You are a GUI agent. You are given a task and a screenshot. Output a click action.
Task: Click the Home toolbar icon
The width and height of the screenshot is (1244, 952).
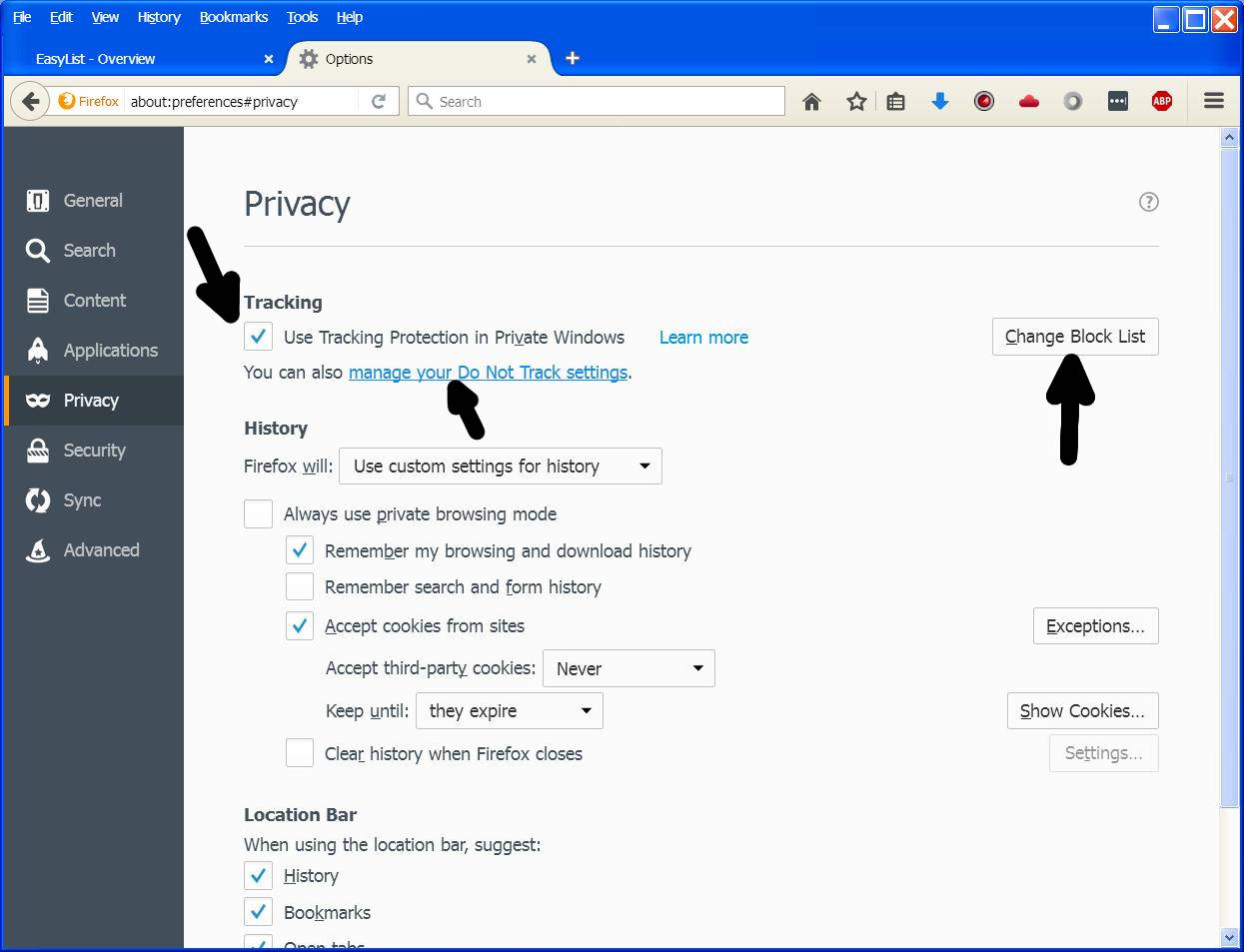[x=811, y=101]
